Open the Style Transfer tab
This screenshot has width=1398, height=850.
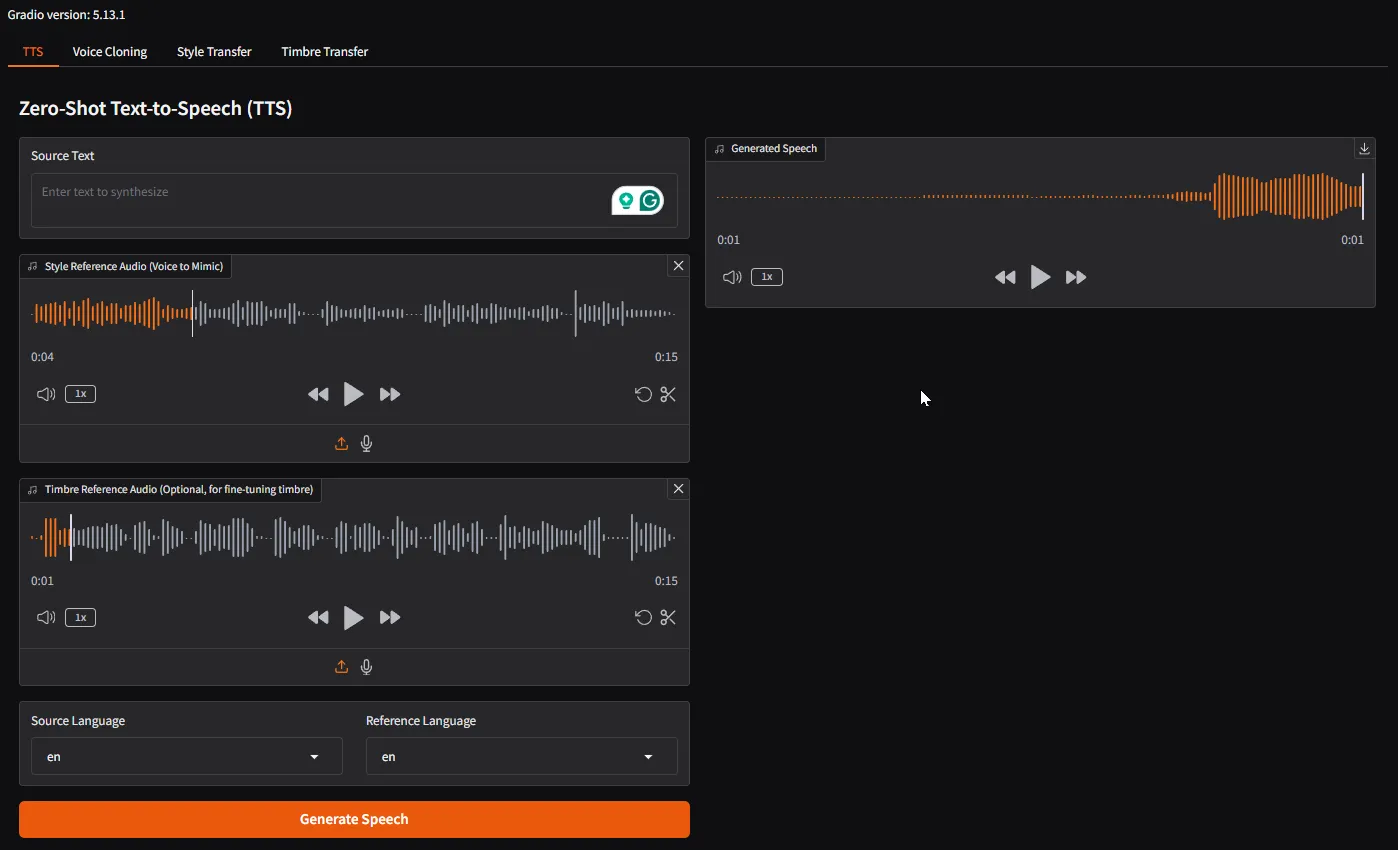coord(214,52)
